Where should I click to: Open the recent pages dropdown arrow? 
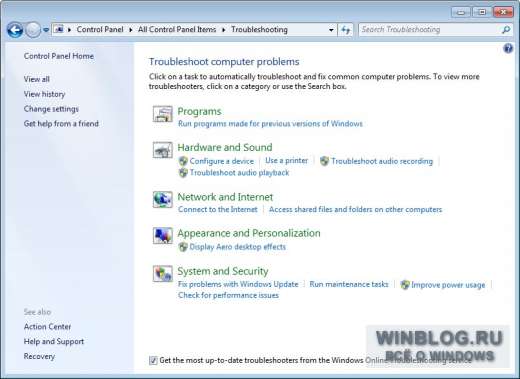[x=46, y=30]
